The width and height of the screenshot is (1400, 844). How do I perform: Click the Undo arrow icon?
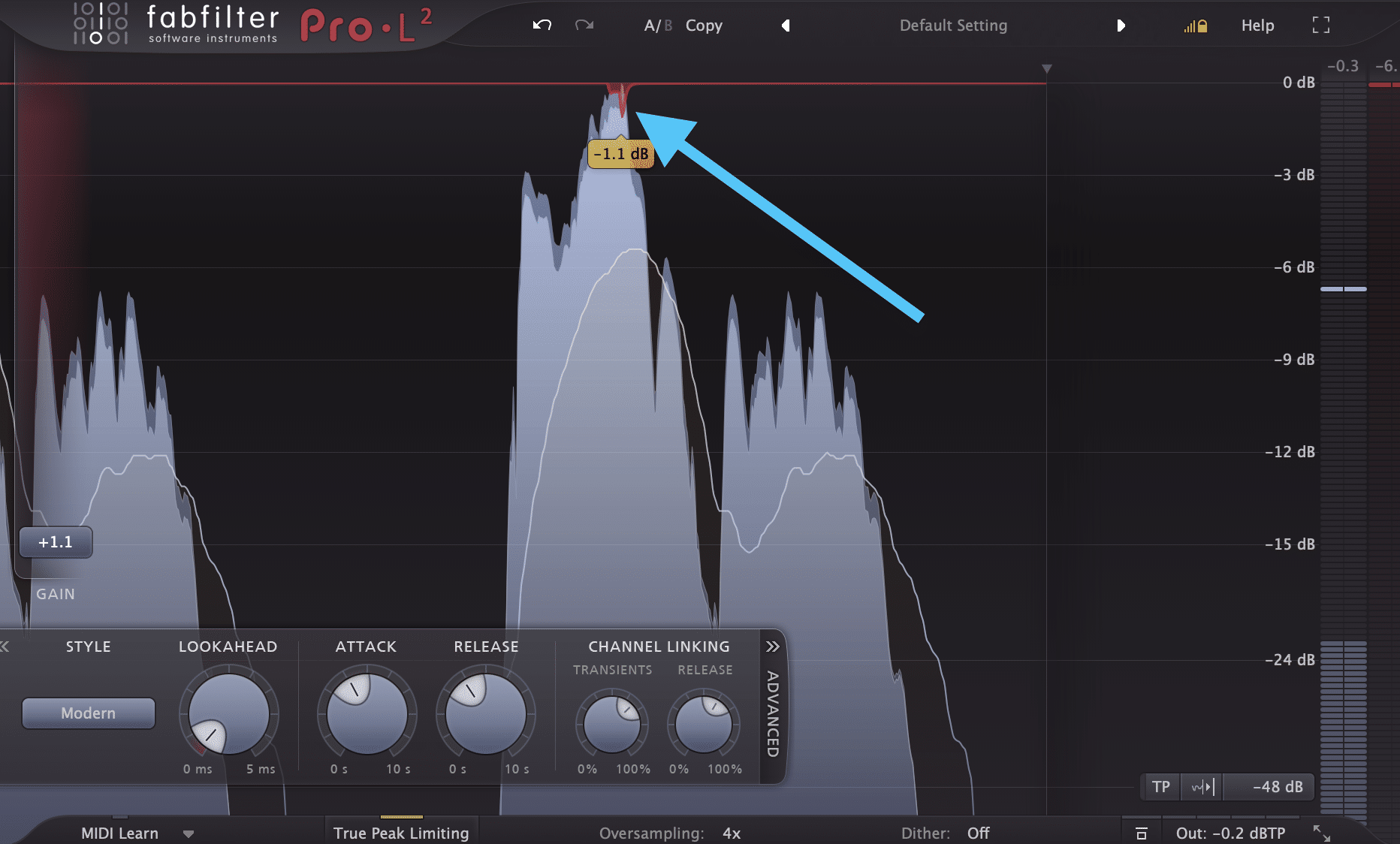pyautogui.click(x=542, y=26)
